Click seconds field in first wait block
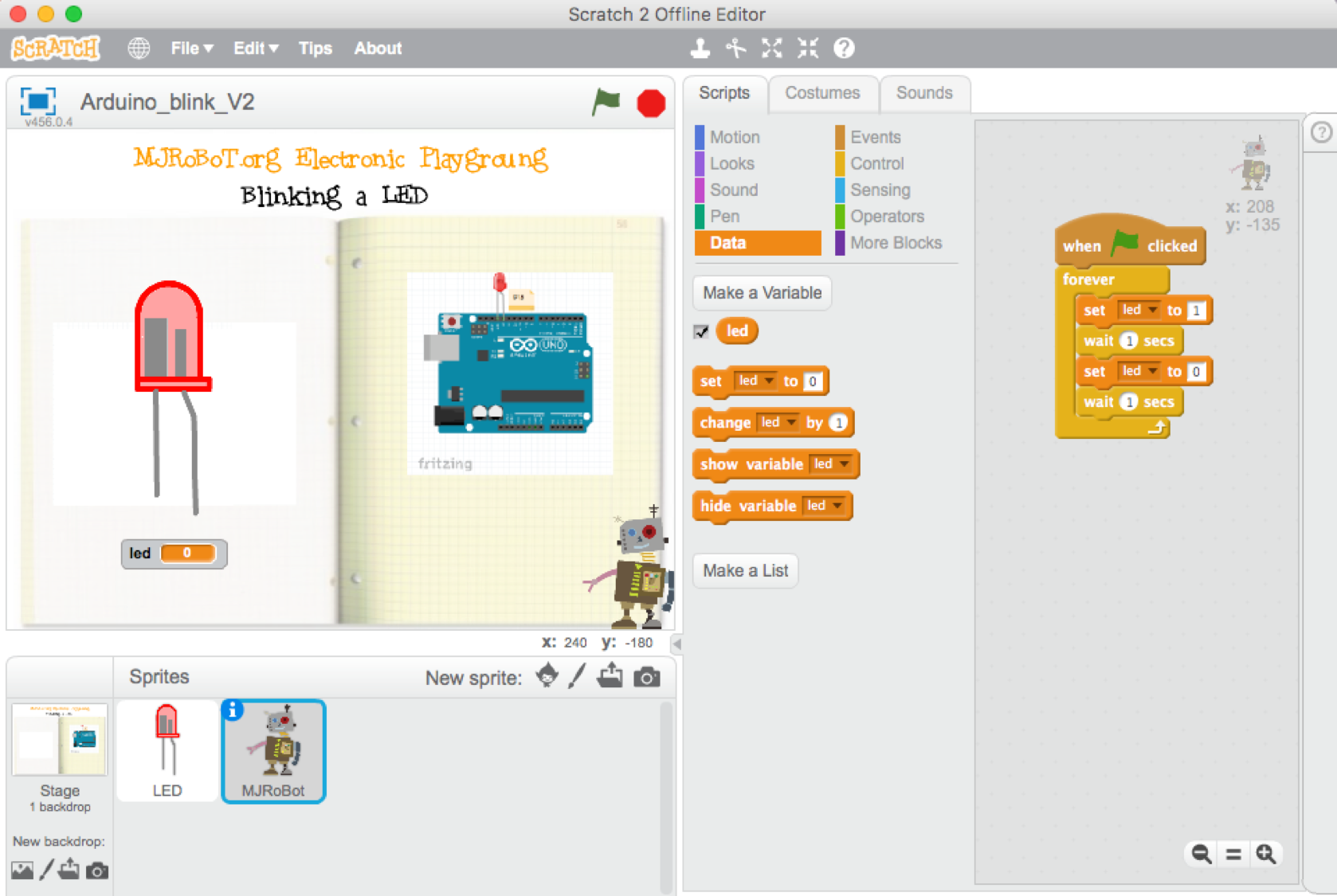Screen dimensions: 1337x896 coord(1128,341)
